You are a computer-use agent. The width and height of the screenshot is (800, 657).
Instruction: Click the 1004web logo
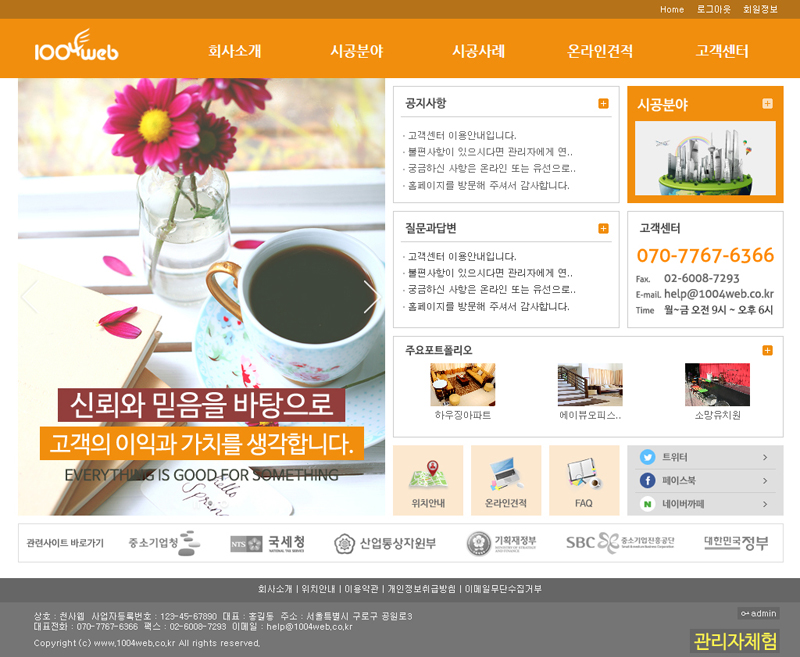click(76, 50)
